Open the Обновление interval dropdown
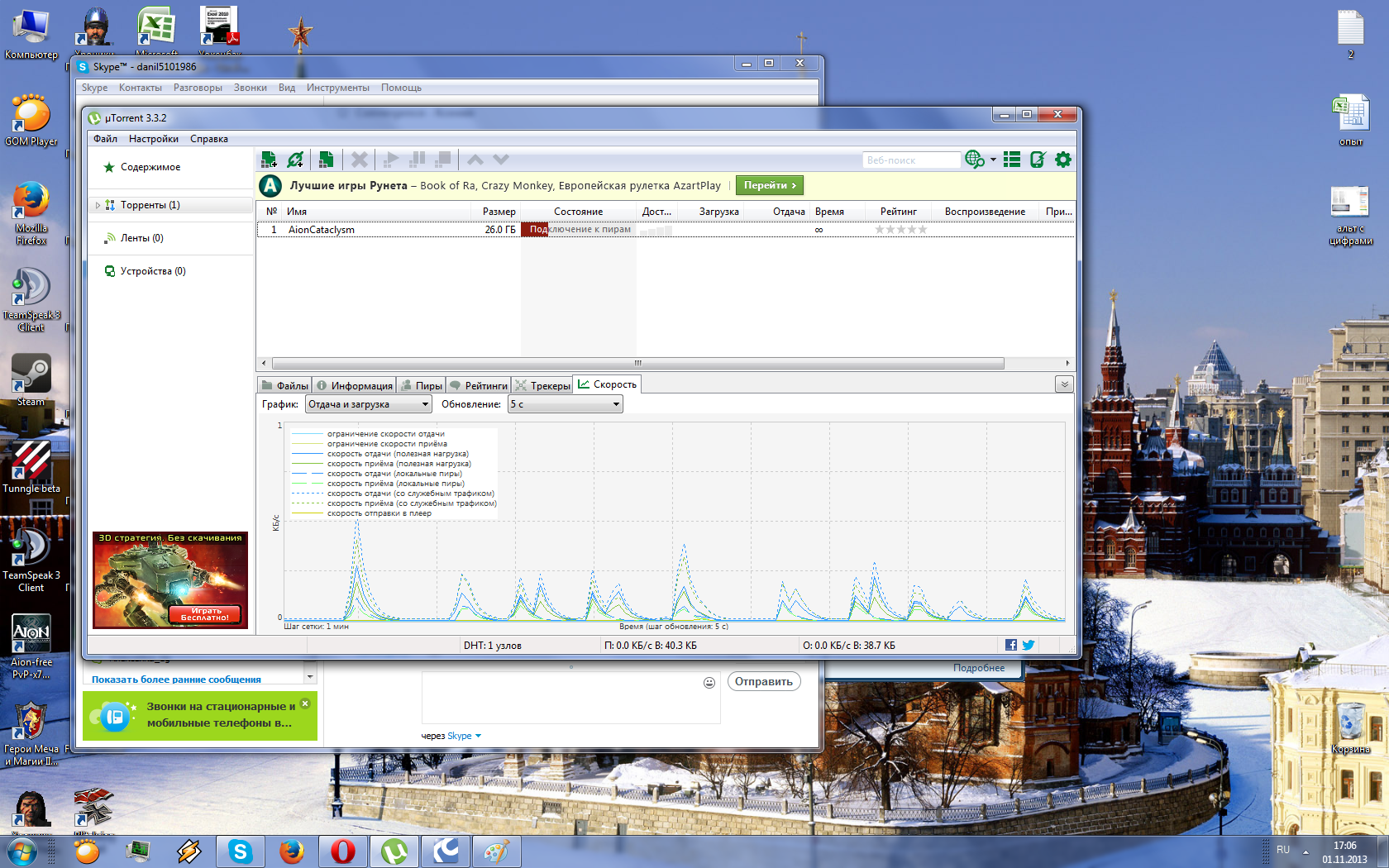 (x=566, y=404)
